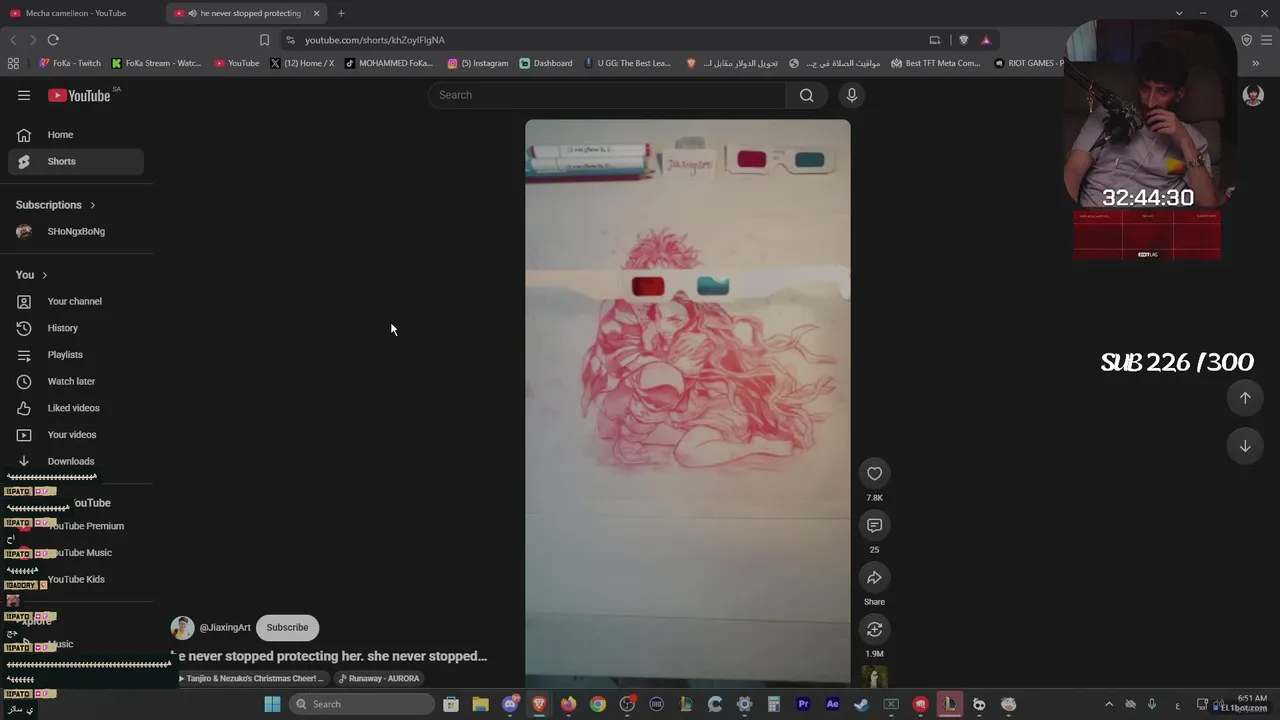Open the Windows Start menu

[272, 704]
